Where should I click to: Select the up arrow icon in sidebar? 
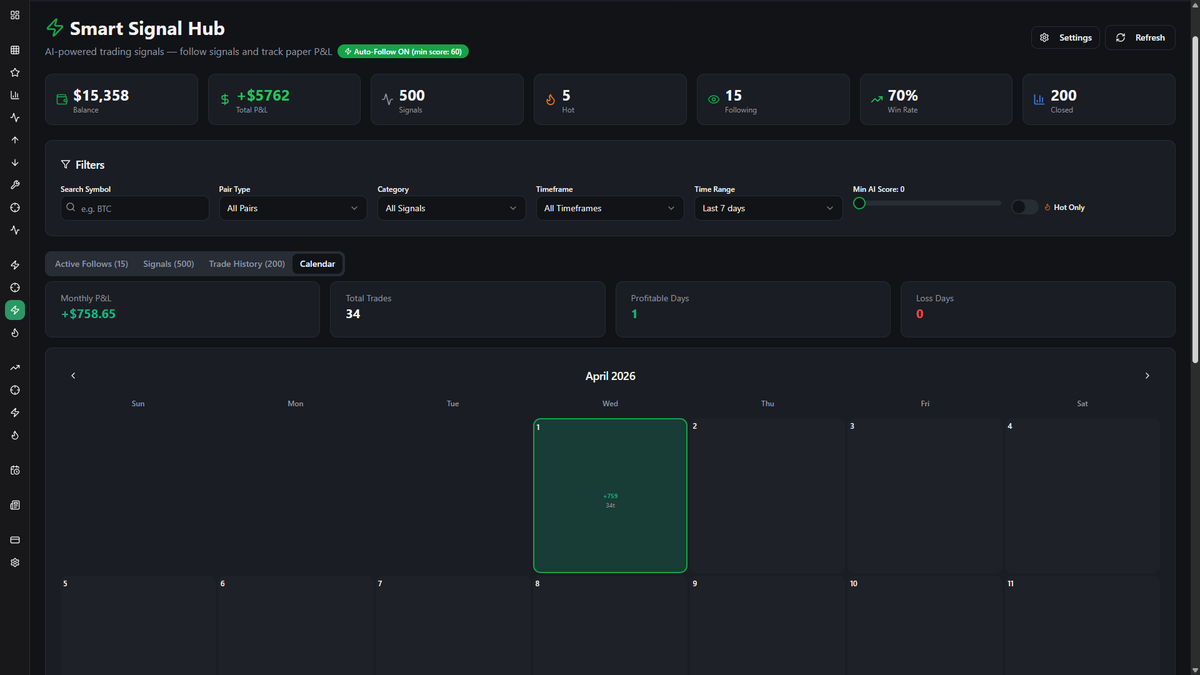[x=15, y=140]
